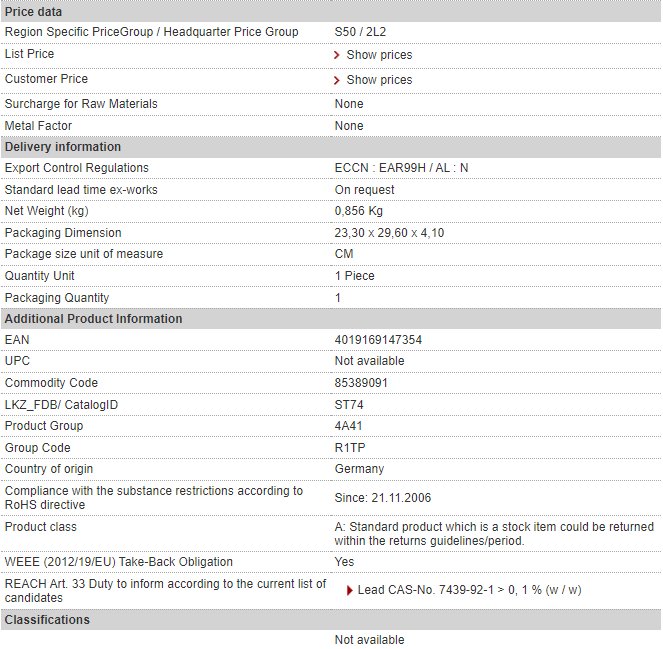Viewport: 663px width, 649px height.
Task: Click the Group Code value R1TP
Action: point(350,448)
